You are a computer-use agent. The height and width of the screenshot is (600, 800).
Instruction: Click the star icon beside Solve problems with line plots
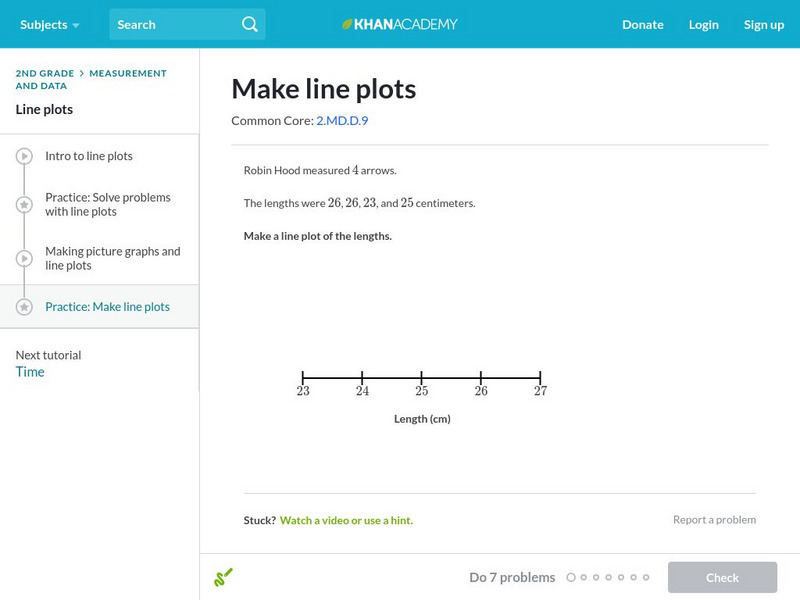pyautogui.click(x=24, y=205)
